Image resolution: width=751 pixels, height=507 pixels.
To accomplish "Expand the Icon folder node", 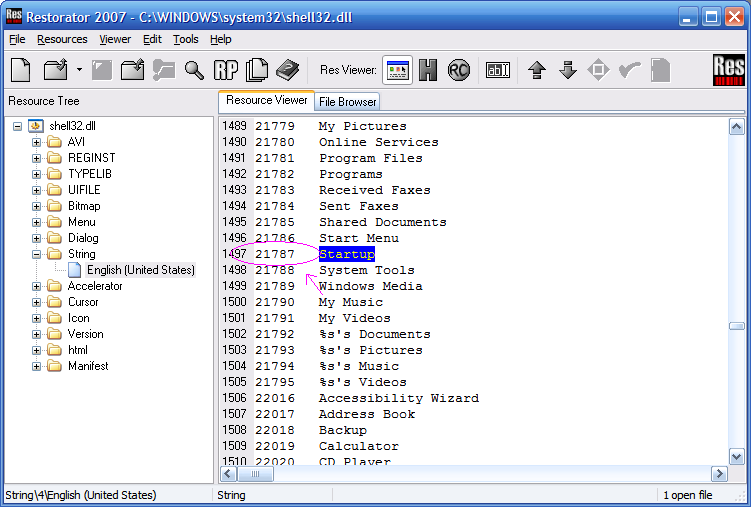I will point(36,318).
